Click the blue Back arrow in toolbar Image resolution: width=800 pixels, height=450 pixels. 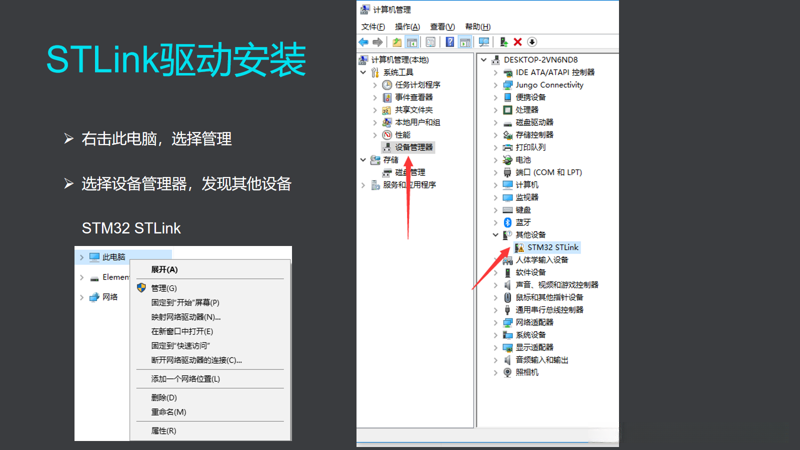tap(363, 42)
